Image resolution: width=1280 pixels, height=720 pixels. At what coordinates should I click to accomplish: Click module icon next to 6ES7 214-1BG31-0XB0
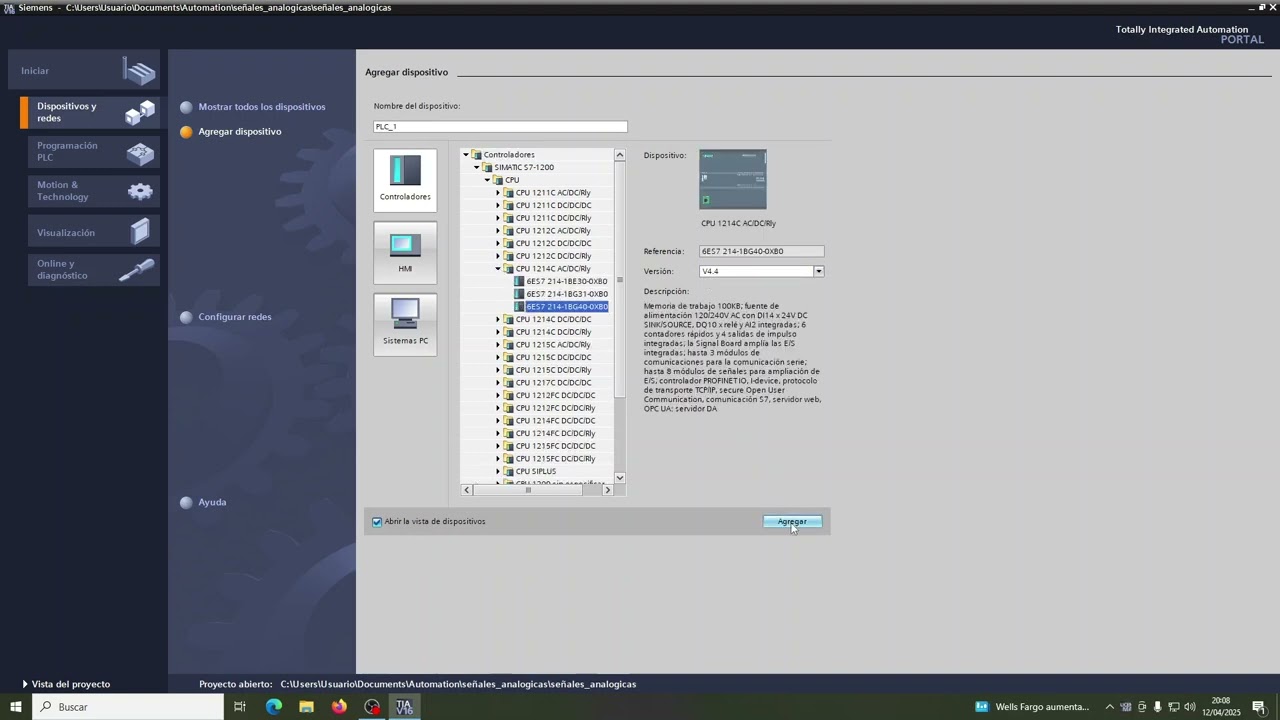519,294
